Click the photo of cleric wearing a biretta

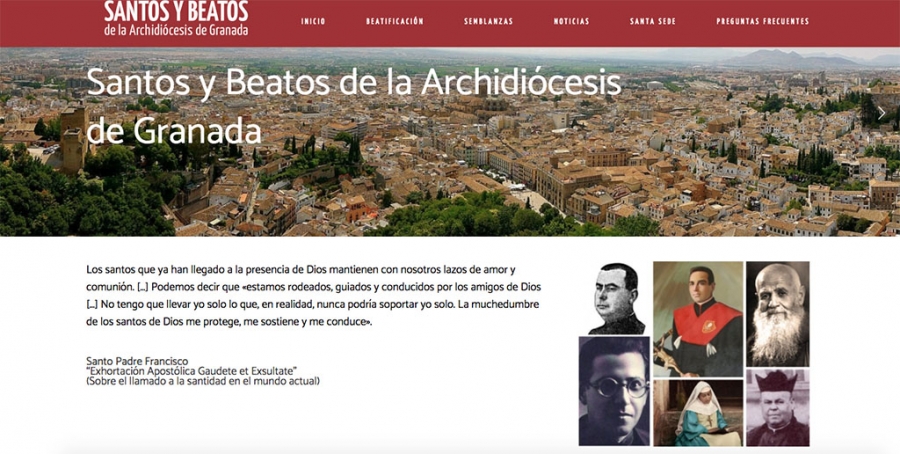tap(778, 408)
